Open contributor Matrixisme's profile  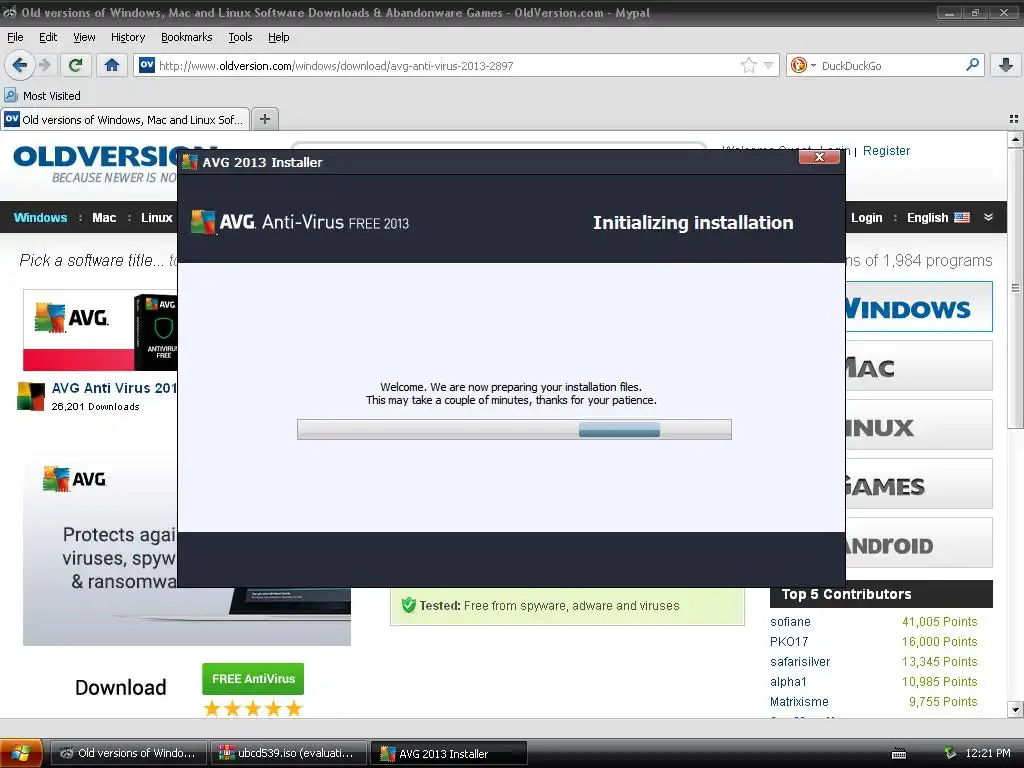[799, 701]
